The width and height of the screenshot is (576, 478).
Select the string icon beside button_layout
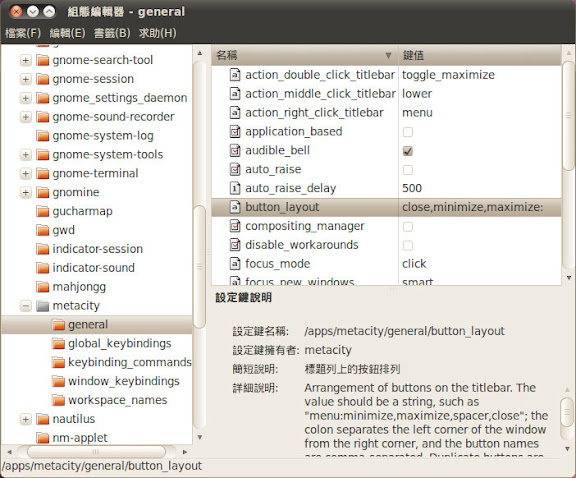[235, 207]
